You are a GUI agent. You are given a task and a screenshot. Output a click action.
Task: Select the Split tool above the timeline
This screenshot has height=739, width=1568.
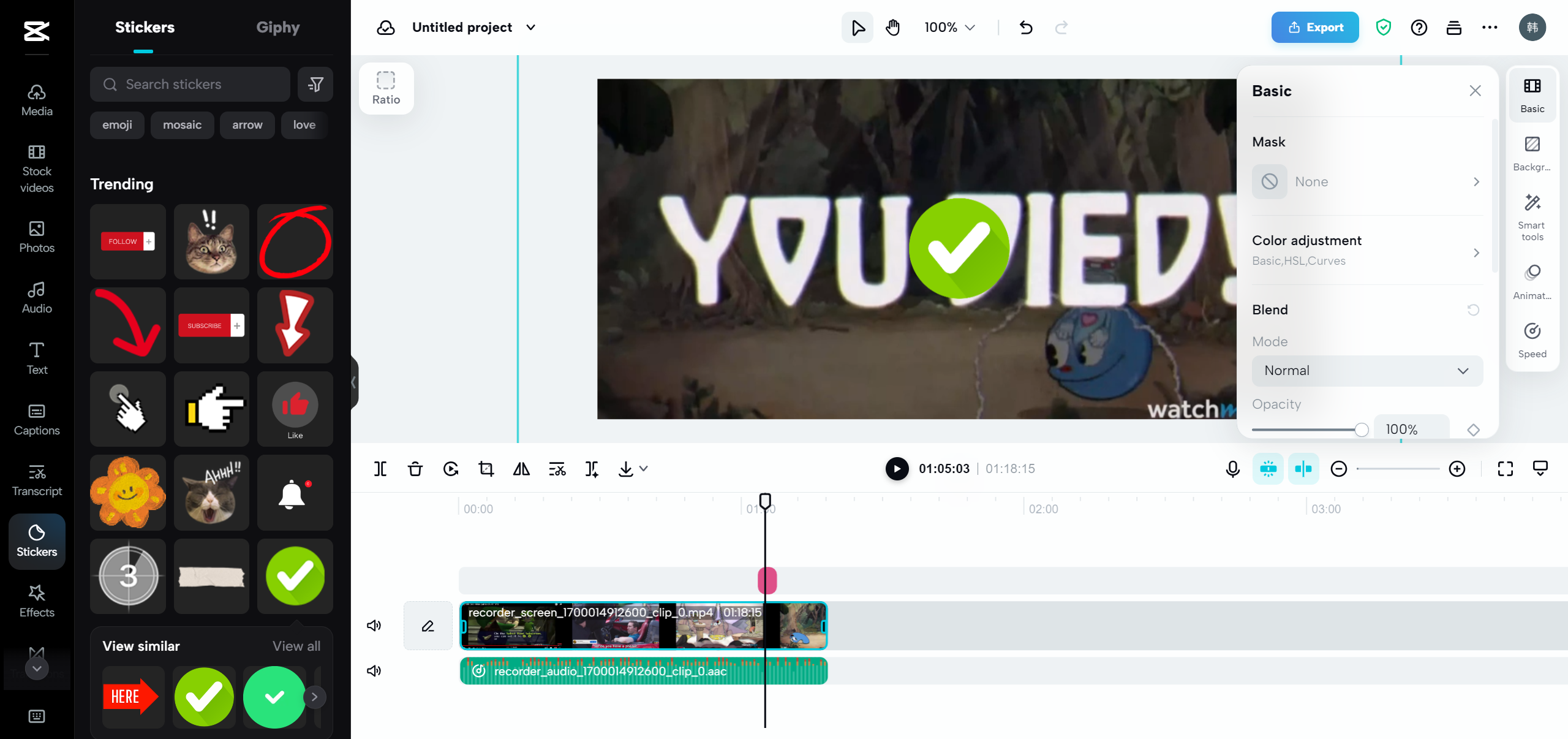pos(379,469)
